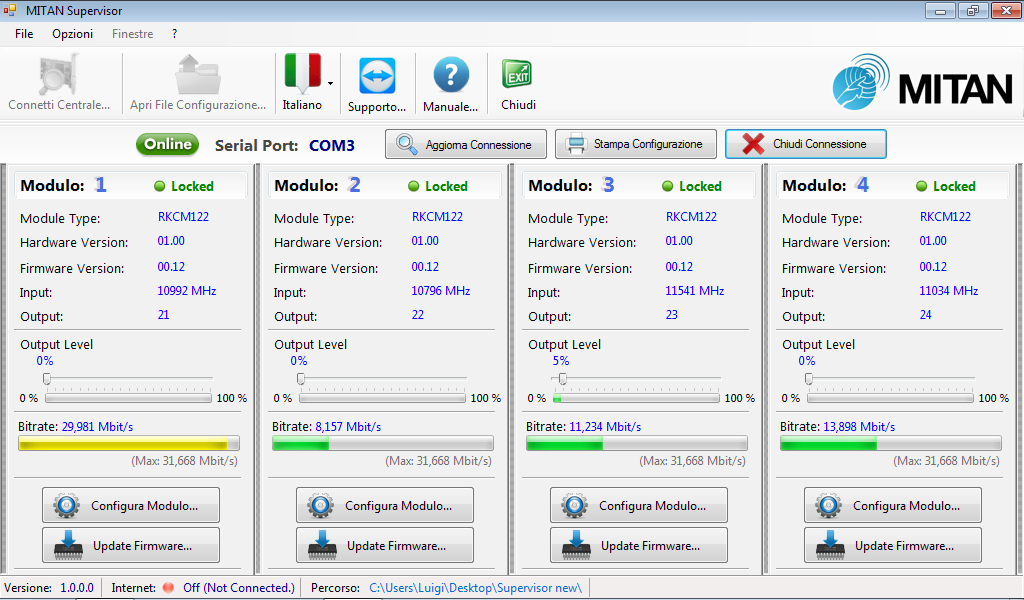Click the green Bitrate bar of Modulo 3

(637, 444)
